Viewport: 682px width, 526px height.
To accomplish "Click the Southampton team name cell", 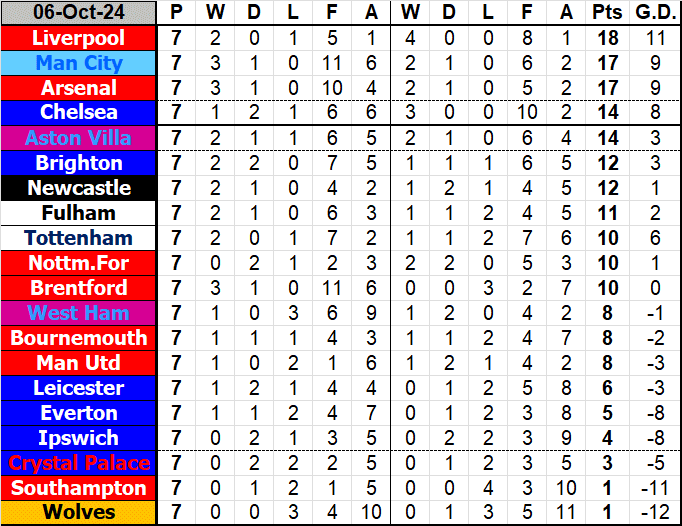I will [79, 488].
